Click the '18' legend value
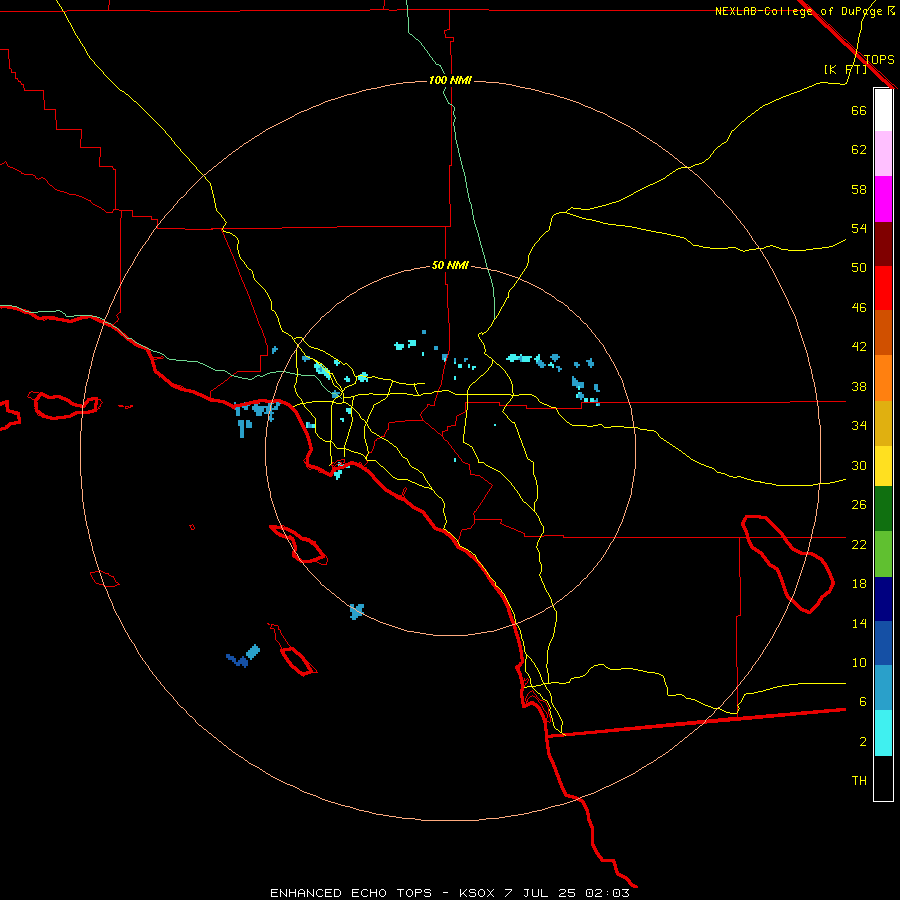Screen dimensions: 900x900 pos(859,584)
